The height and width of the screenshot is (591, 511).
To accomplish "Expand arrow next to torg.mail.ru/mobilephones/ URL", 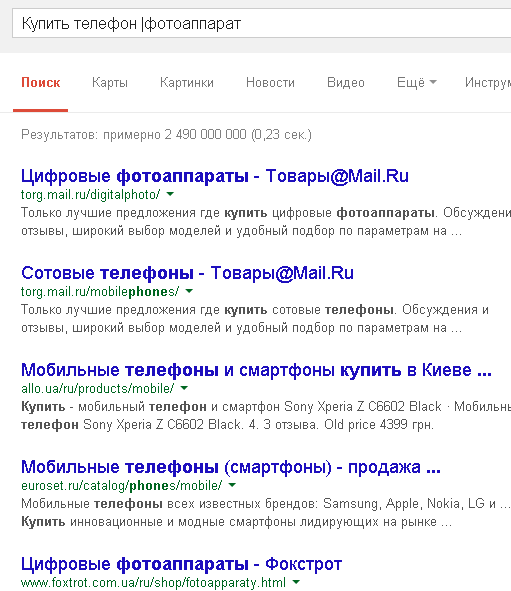I will 189,291.
